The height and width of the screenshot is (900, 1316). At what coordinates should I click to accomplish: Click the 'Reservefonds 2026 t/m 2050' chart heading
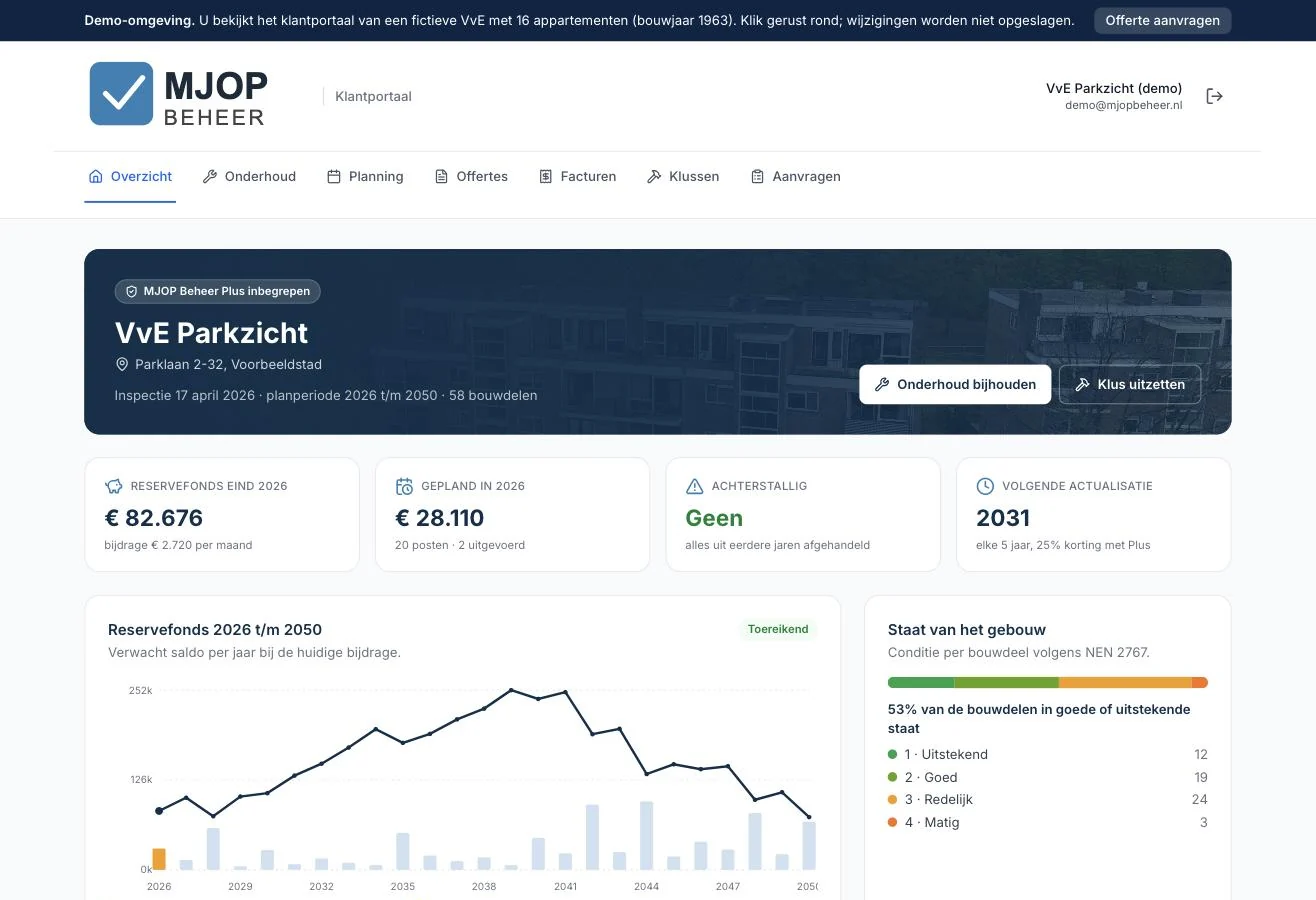click(x=215, y=629)
